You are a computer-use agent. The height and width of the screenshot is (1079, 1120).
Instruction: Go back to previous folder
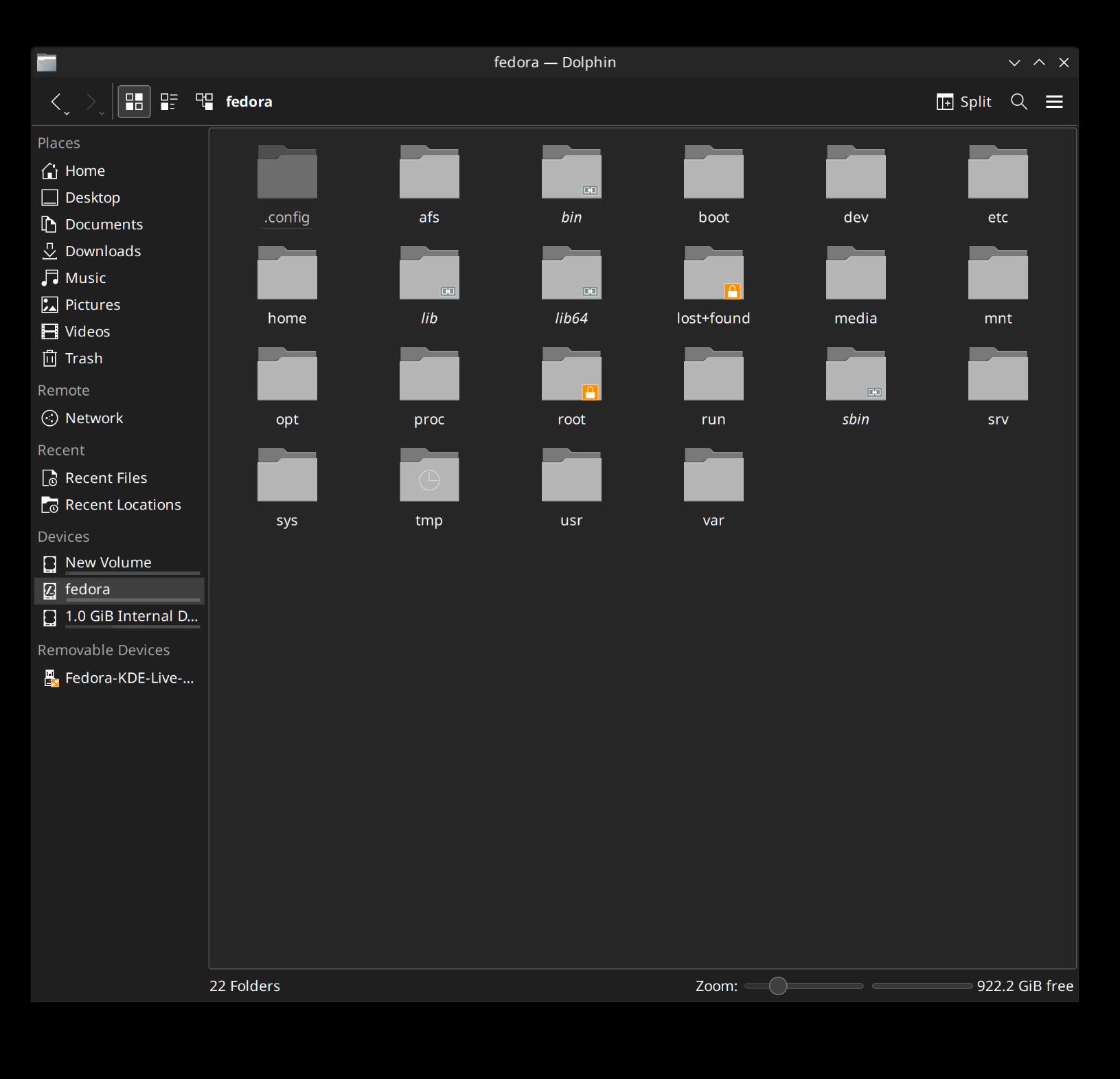click(56, 102)
